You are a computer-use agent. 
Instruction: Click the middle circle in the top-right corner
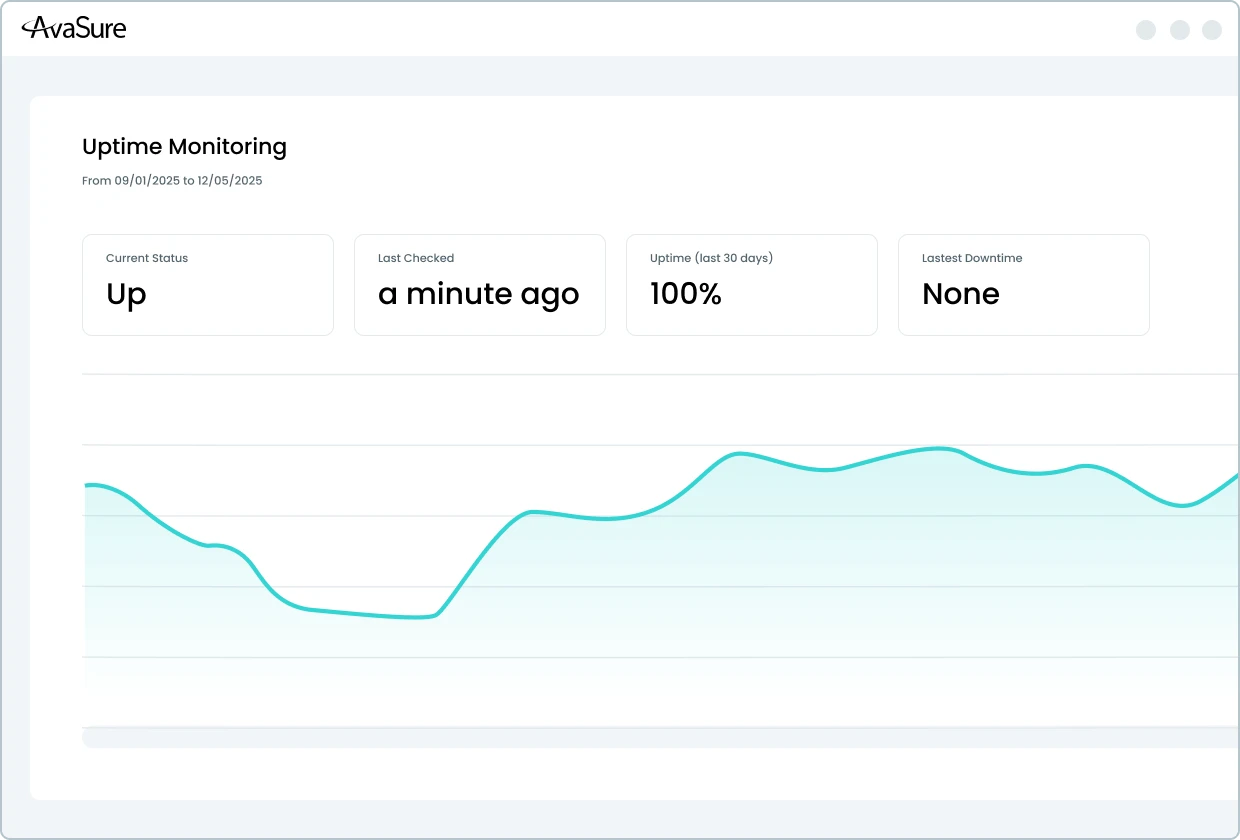click(x=1179, y=30)
